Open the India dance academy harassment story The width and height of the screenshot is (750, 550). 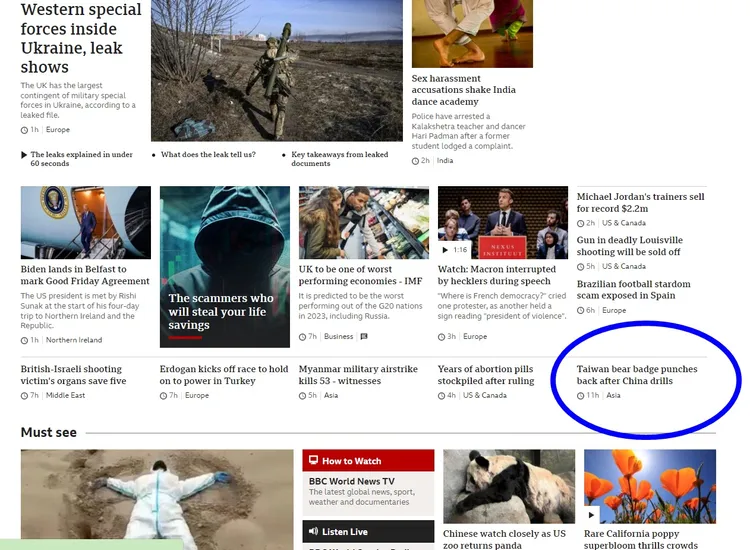point(464,90)
